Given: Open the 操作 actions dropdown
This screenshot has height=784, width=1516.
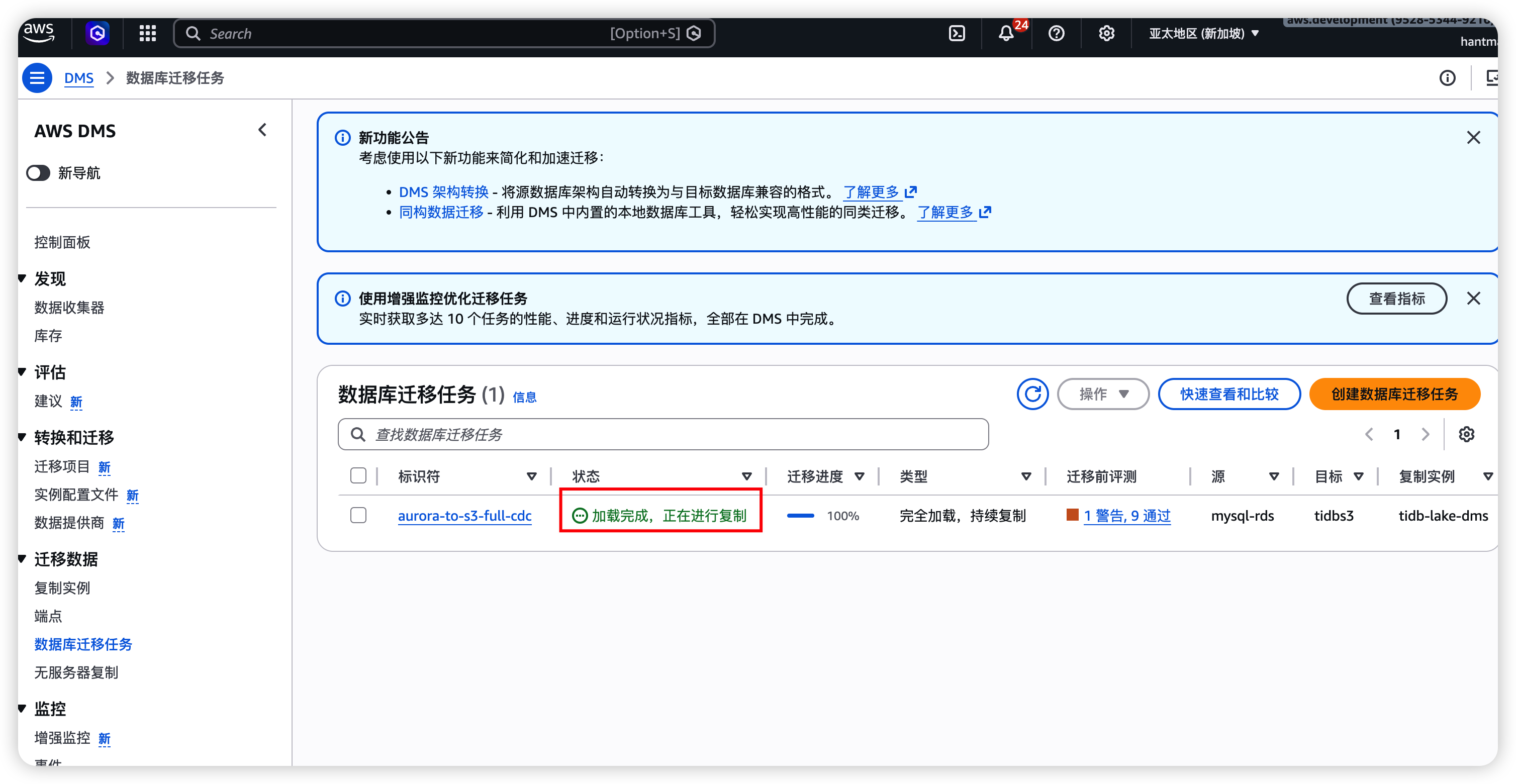Looking at the screenshot, I should 1103,394.
